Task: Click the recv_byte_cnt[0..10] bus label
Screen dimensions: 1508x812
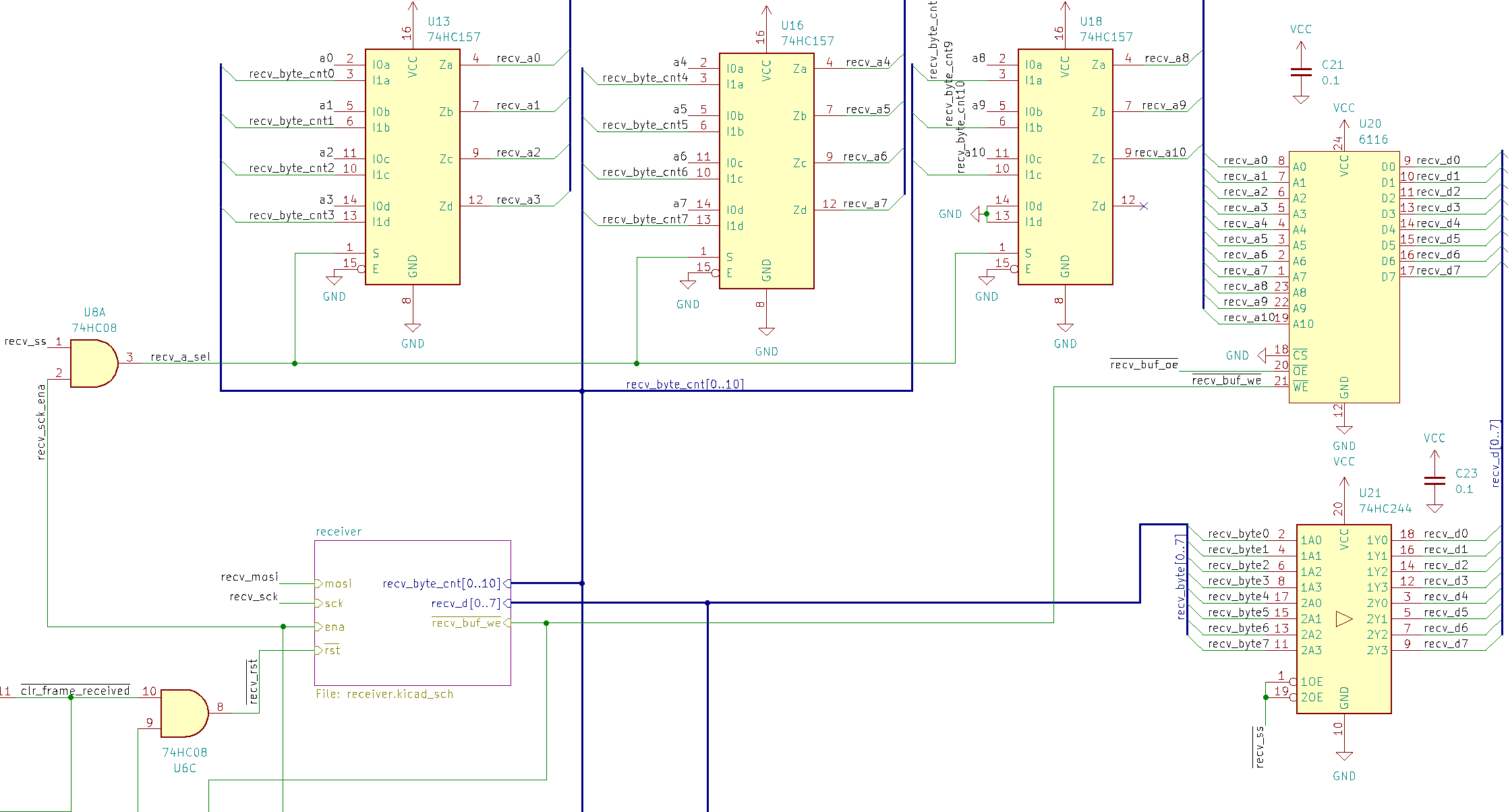Action: click(x=685, y=384)
